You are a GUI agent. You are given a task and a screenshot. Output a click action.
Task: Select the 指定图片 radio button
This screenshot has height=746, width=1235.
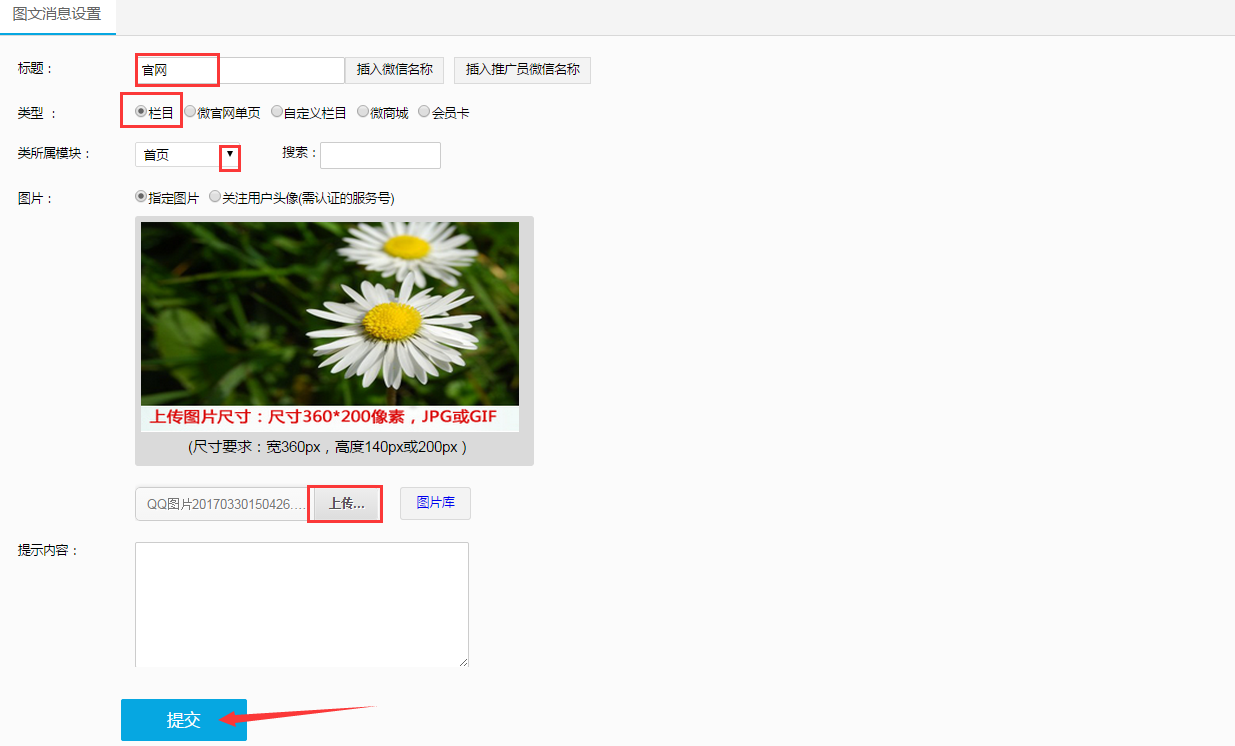point(141,197)
